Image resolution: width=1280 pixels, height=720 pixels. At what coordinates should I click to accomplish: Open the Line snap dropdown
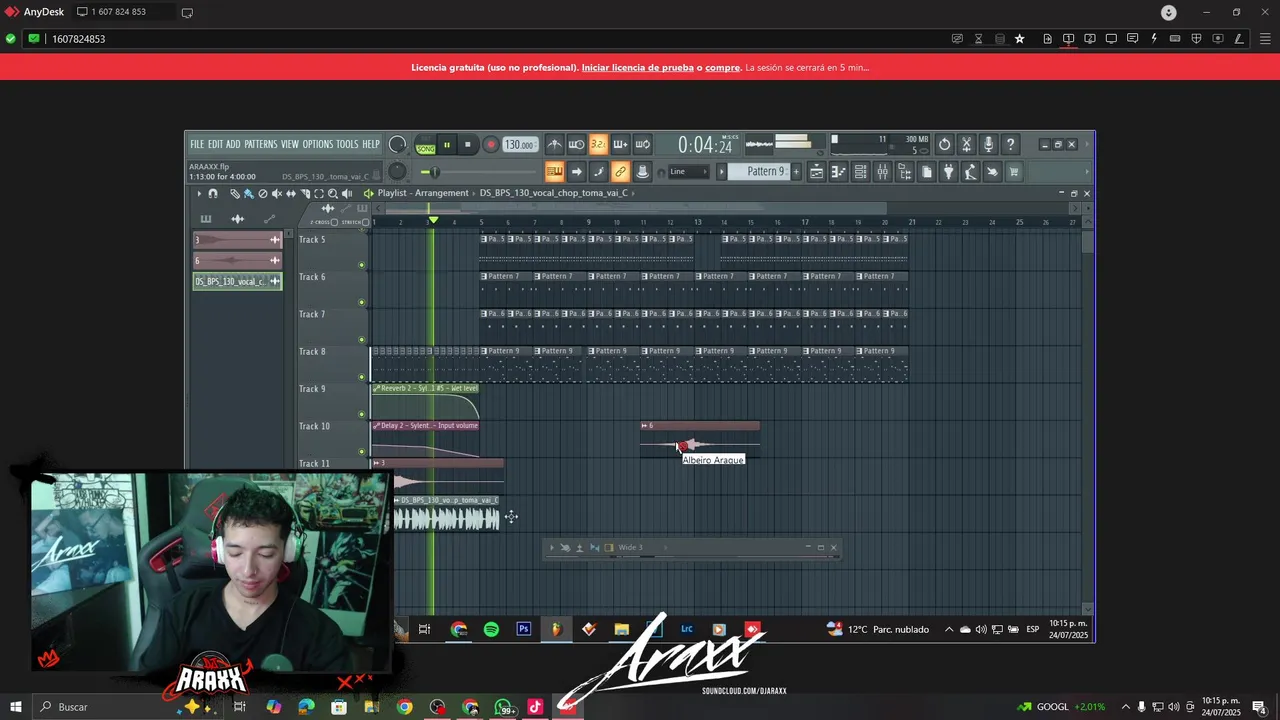tap(688, 171)
